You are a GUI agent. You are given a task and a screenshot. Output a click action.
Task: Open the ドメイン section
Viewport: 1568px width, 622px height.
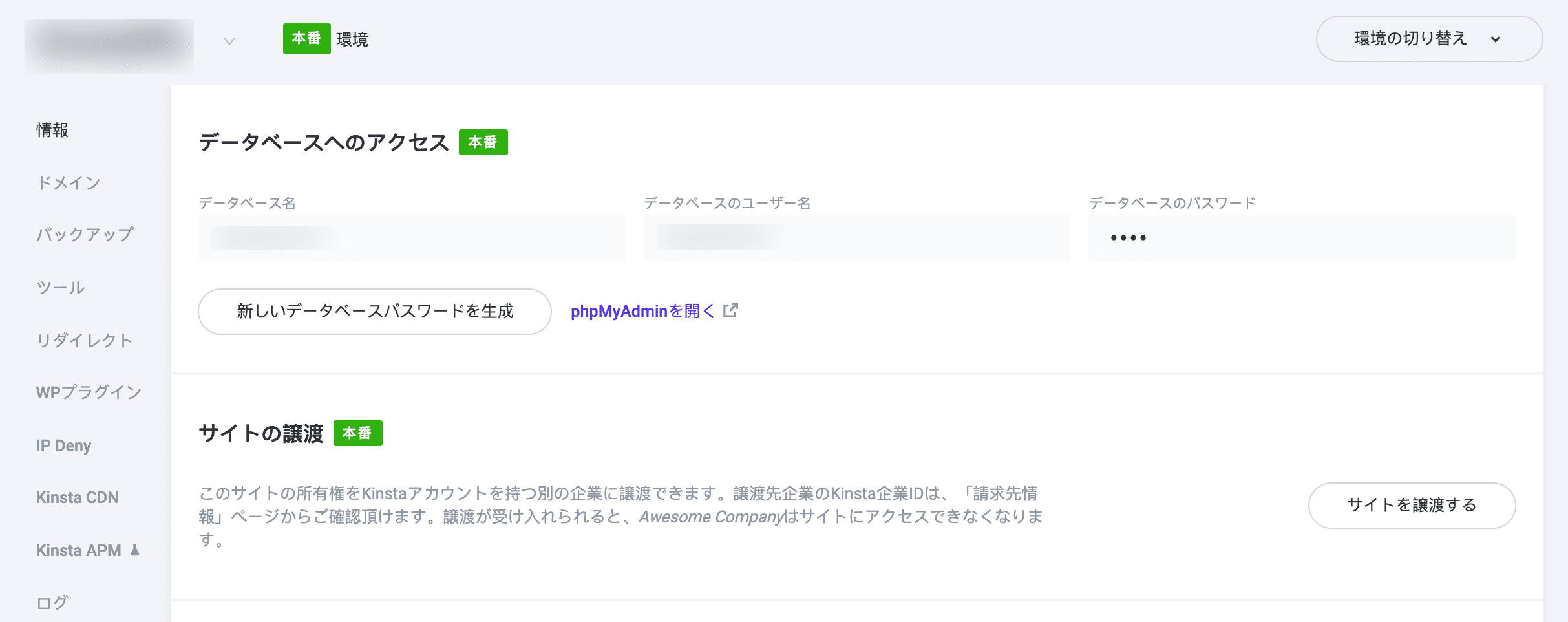(67, 182)
